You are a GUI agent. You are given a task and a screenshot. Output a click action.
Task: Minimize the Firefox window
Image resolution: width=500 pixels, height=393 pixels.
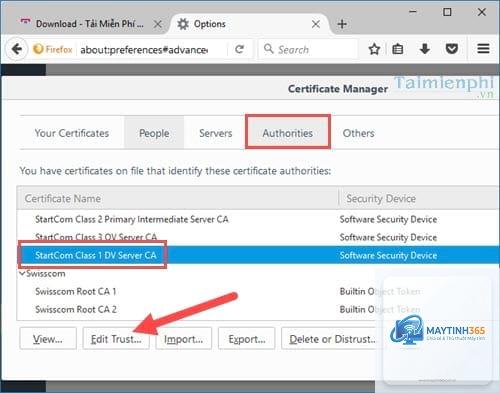413,12
